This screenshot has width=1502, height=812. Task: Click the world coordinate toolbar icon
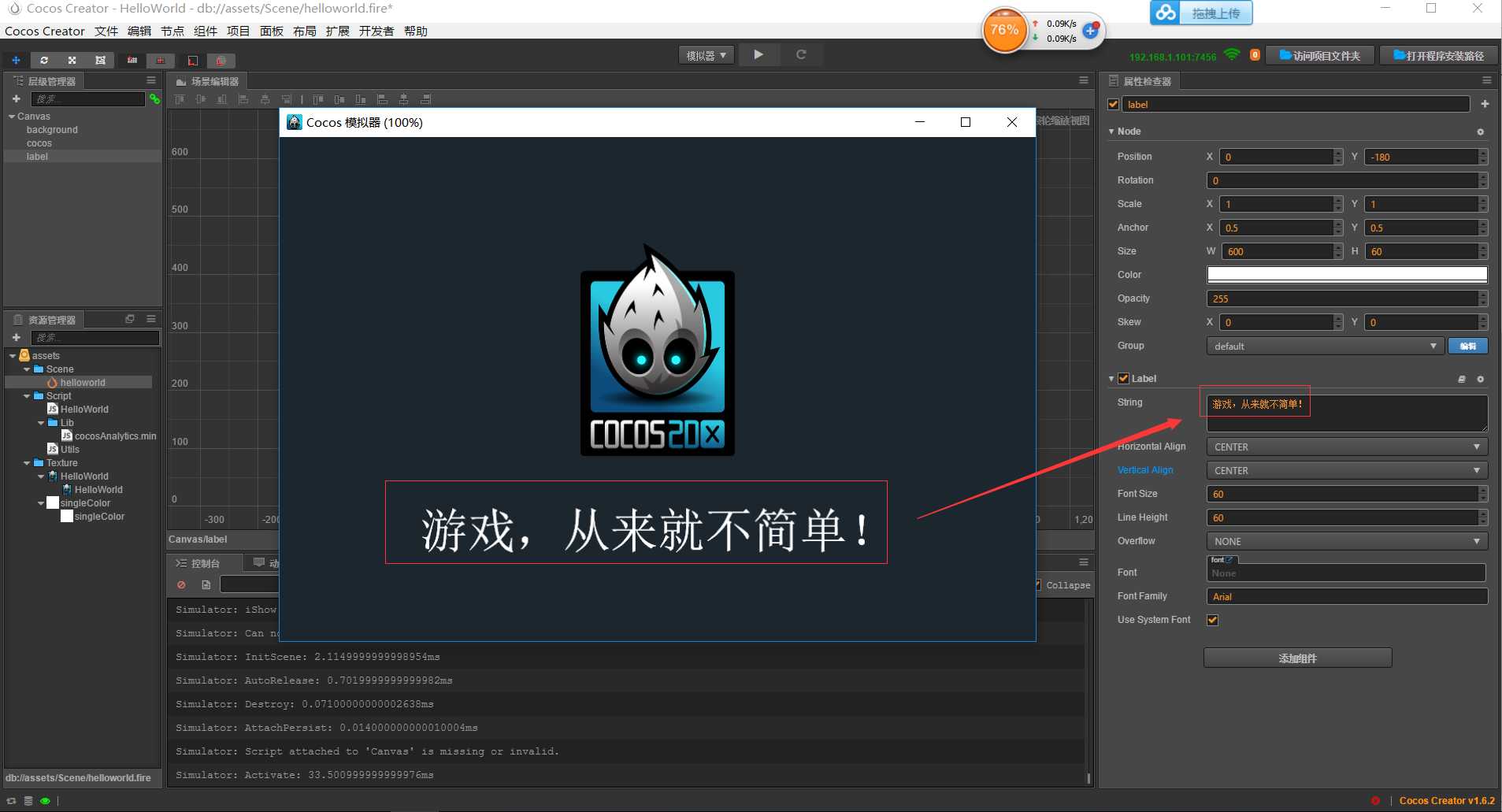(x=221, y=60)
